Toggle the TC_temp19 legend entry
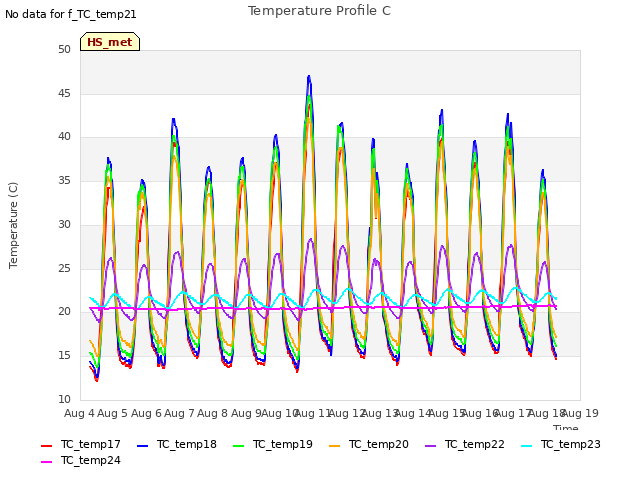The height and width of the screenshot is (480, 640). coord(273,444)
